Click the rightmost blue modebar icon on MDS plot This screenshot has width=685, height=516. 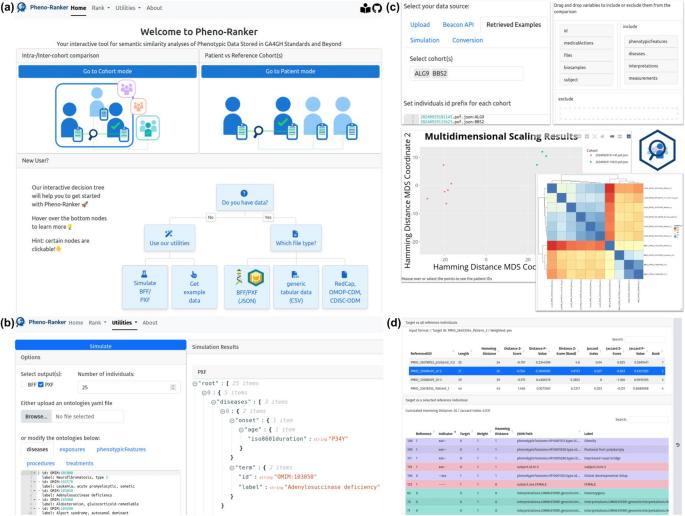(629, 137)
